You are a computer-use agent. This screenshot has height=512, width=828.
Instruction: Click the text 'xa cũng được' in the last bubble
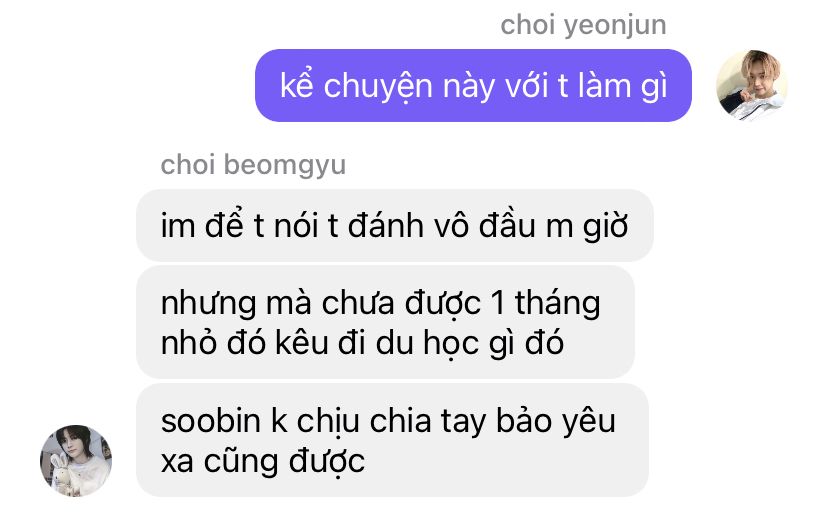tap(262, 461)
